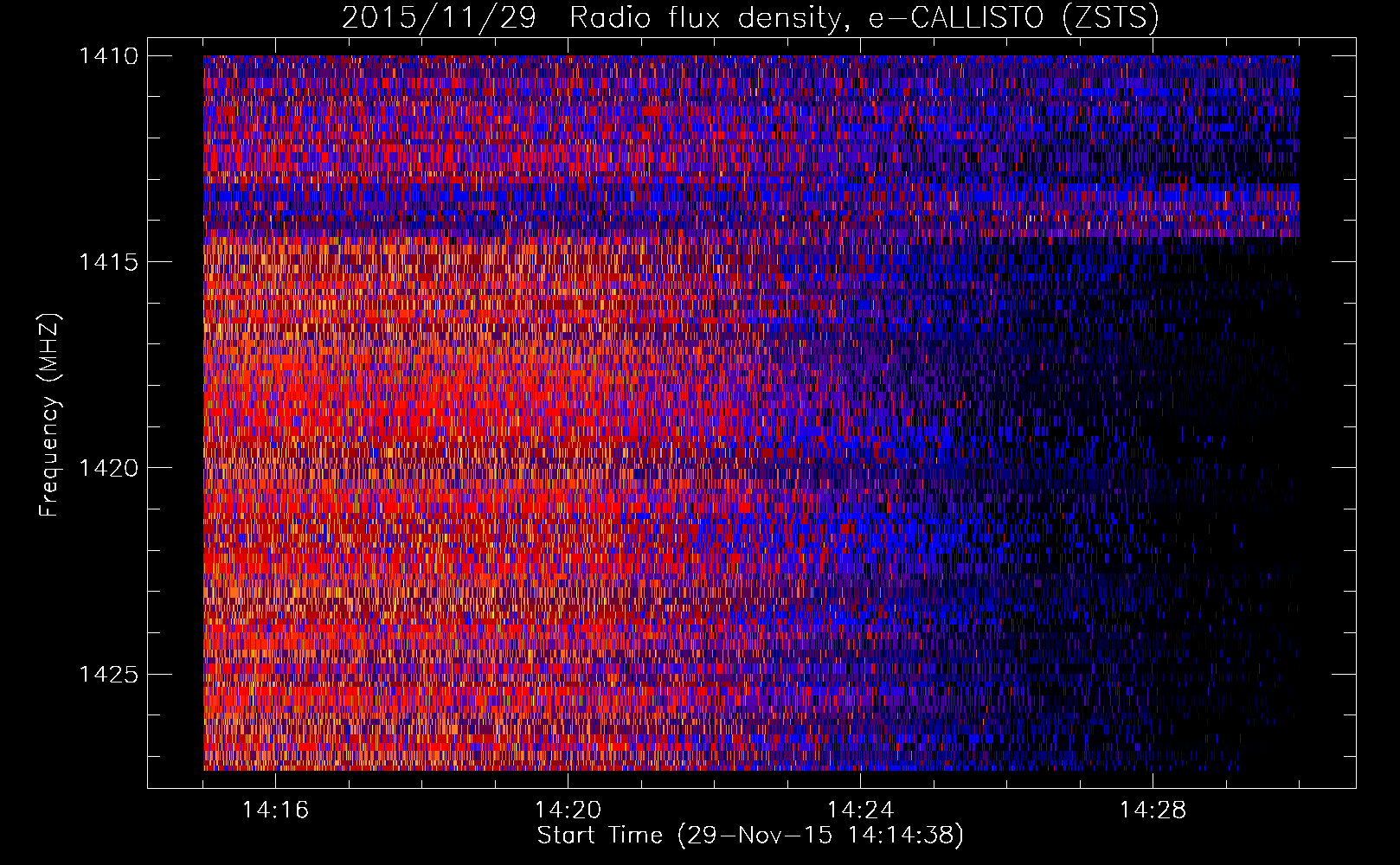Click the 14:24 time label
Screen dimensions: 1400x865
coord(860,811)
